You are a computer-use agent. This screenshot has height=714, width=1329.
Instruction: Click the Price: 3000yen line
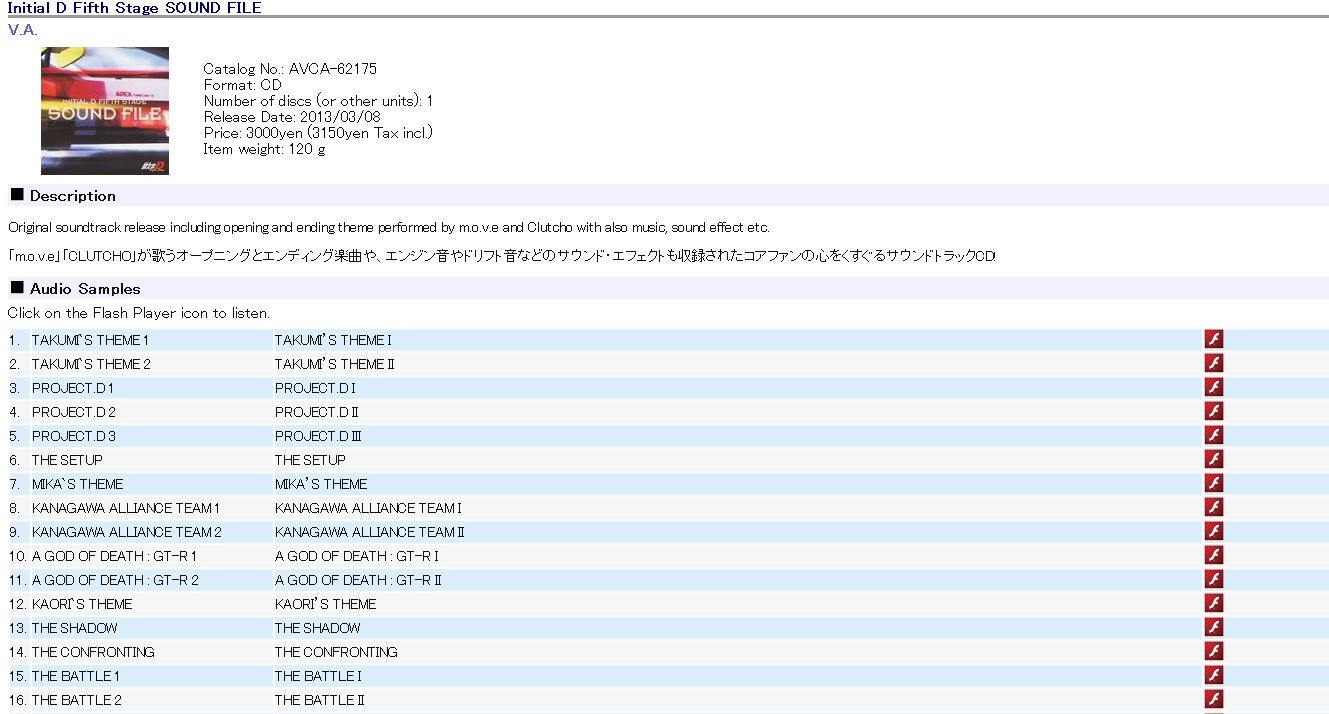tap(318, 133)
